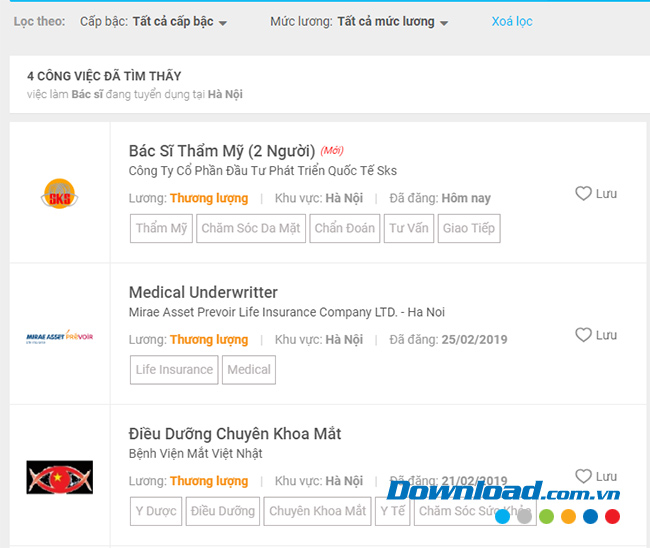This screenshot has height=548, width=650.
Task: Select the Thẩm Mỹ tag
Action: click(x=161, y=228)
